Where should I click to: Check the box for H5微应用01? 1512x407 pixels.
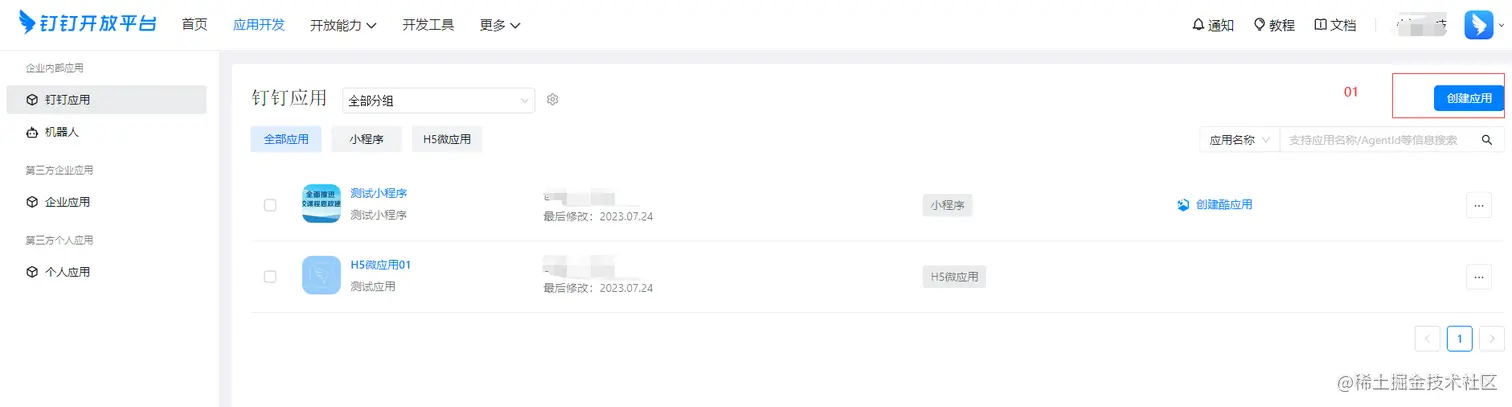point(270,277)
